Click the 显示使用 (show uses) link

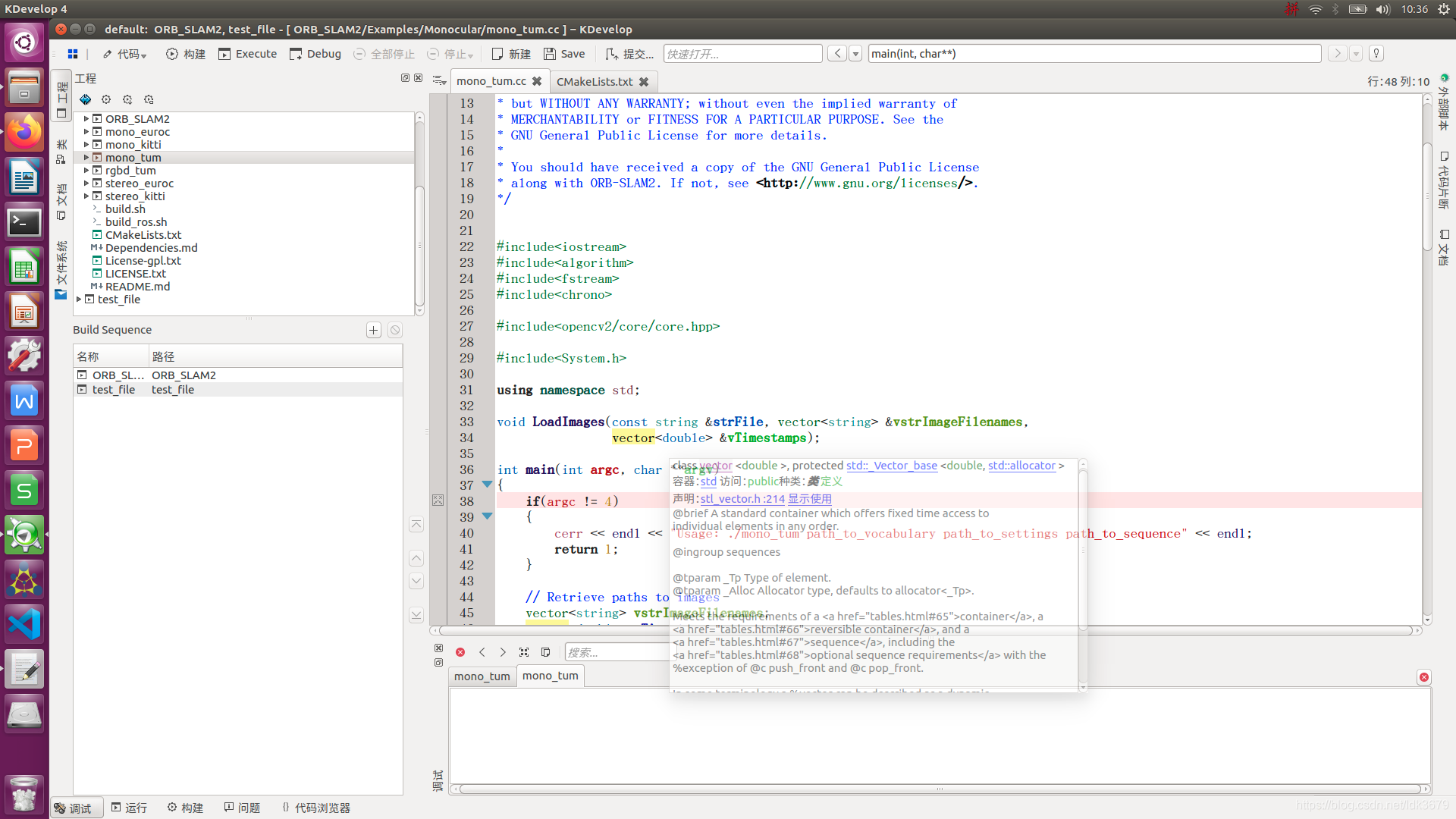click(810, 499)
